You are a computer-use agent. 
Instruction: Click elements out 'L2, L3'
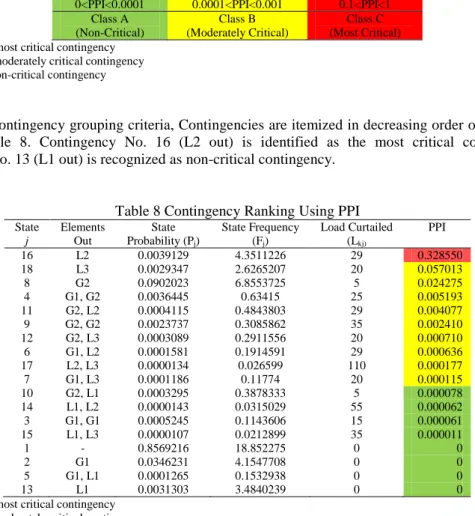coord(82,366)
